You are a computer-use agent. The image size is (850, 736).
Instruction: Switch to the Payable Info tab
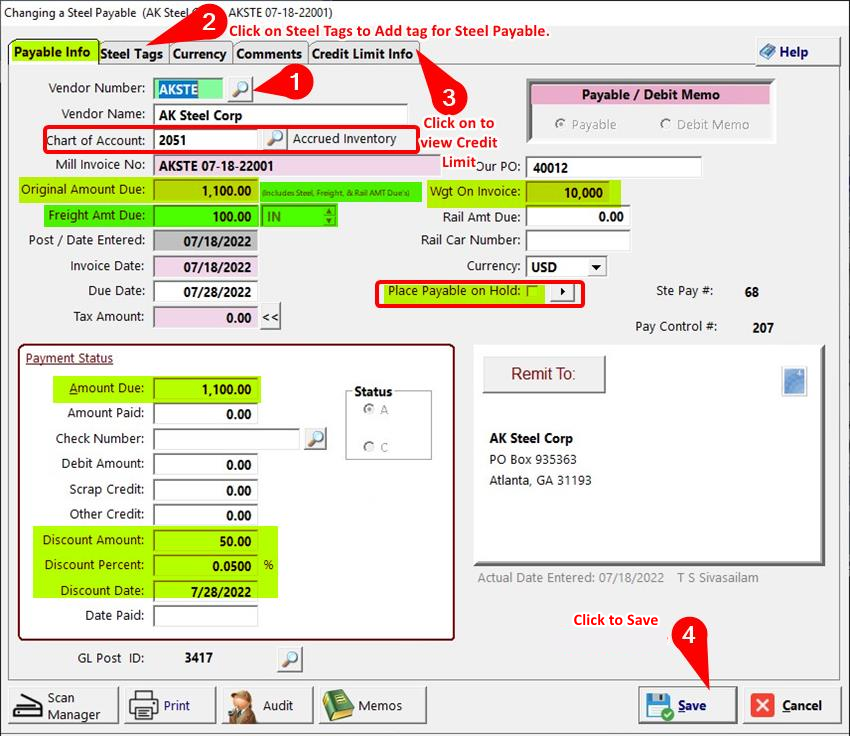(53, 53)
